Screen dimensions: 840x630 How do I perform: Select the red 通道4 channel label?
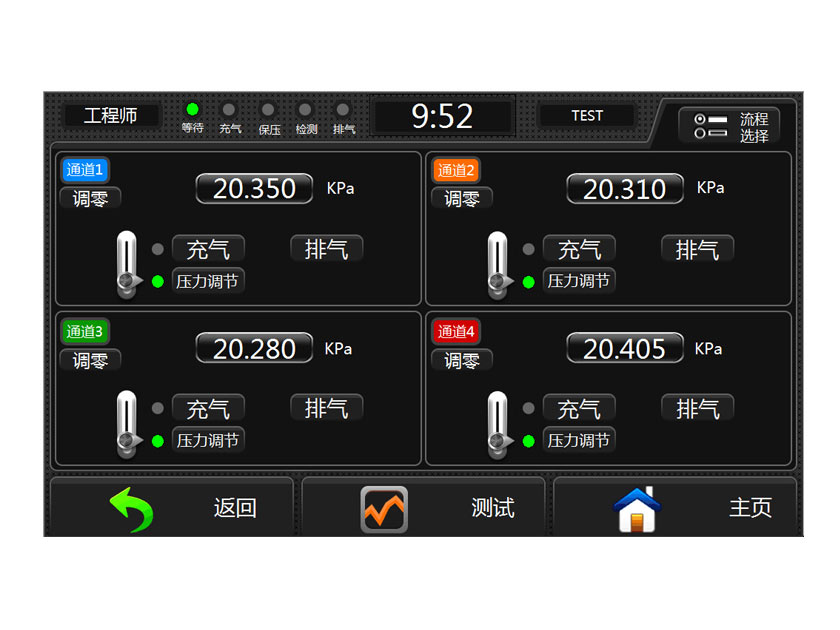(456, 331)
